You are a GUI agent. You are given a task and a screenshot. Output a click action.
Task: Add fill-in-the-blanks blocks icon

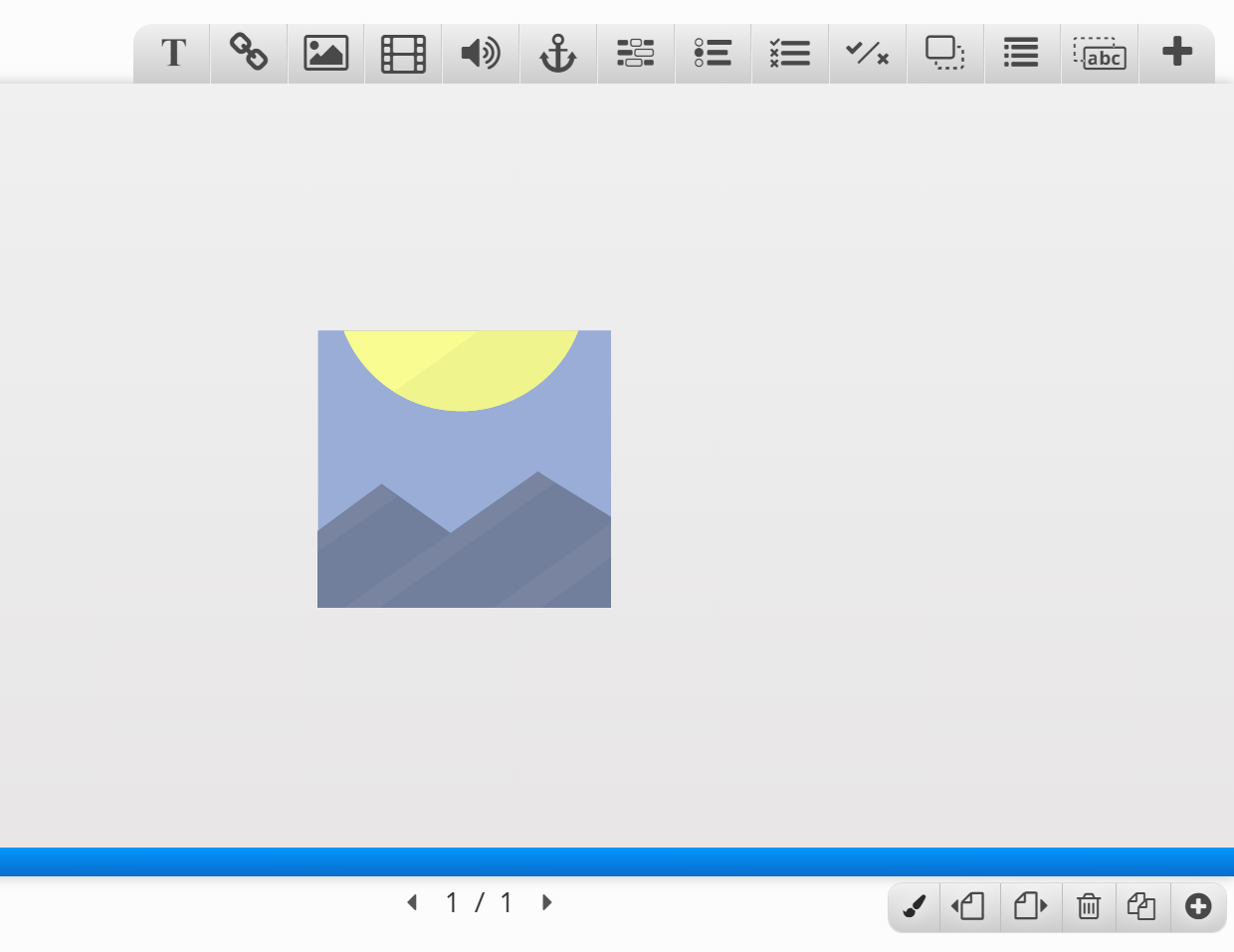point(636,53)
